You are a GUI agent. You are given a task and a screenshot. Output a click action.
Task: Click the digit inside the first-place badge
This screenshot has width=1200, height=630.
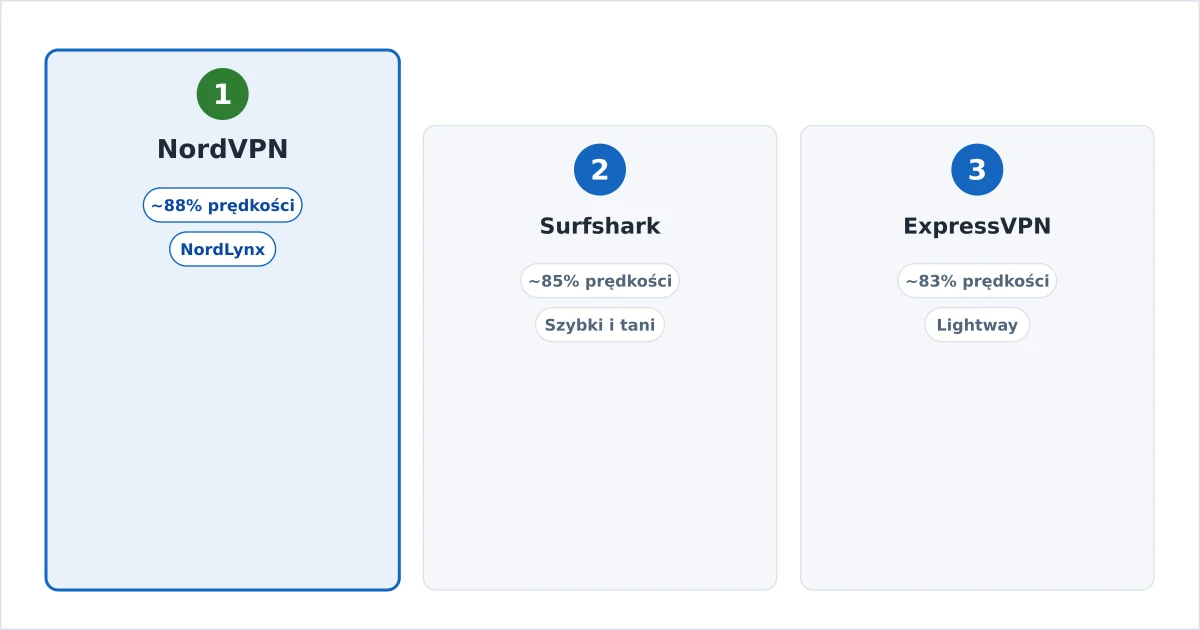[222, 94]
